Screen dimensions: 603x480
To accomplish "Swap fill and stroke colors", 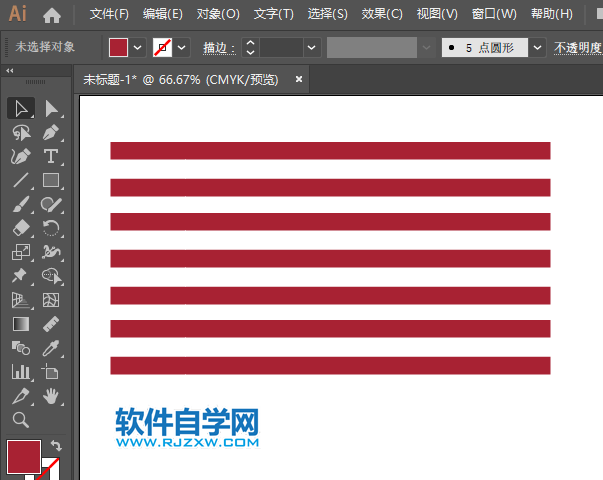I will [56, 445].
